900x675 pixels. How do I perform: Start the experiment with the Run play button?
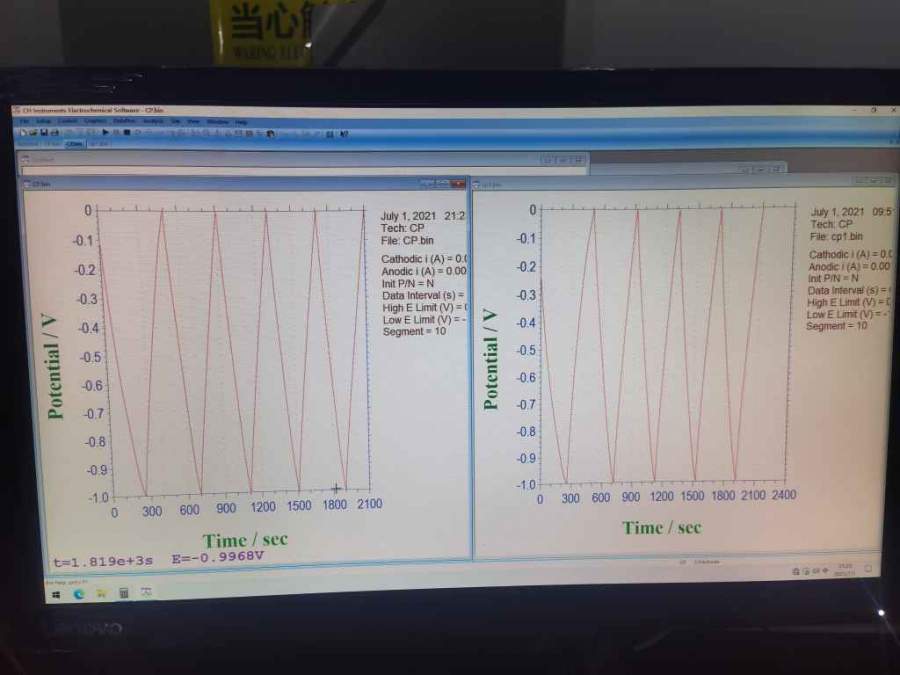[x=106, y=132]
